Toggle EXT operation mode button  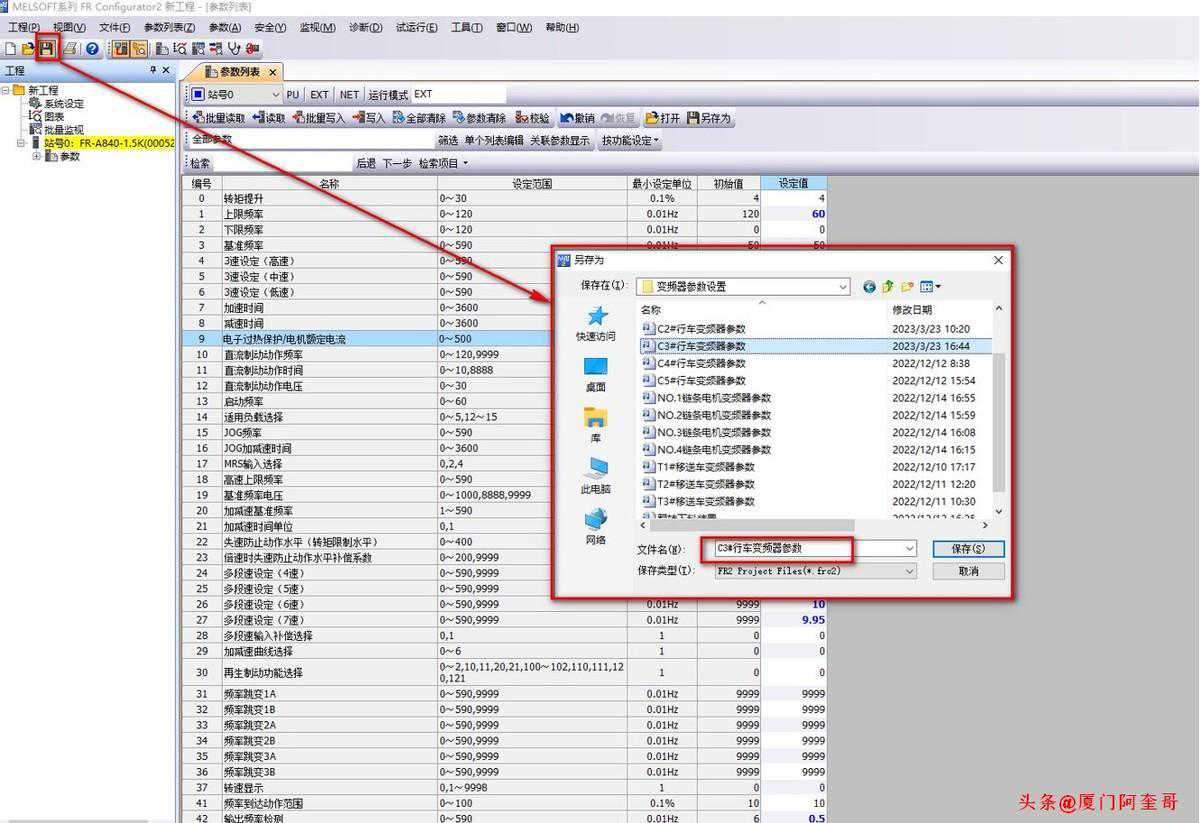(319, 95)
